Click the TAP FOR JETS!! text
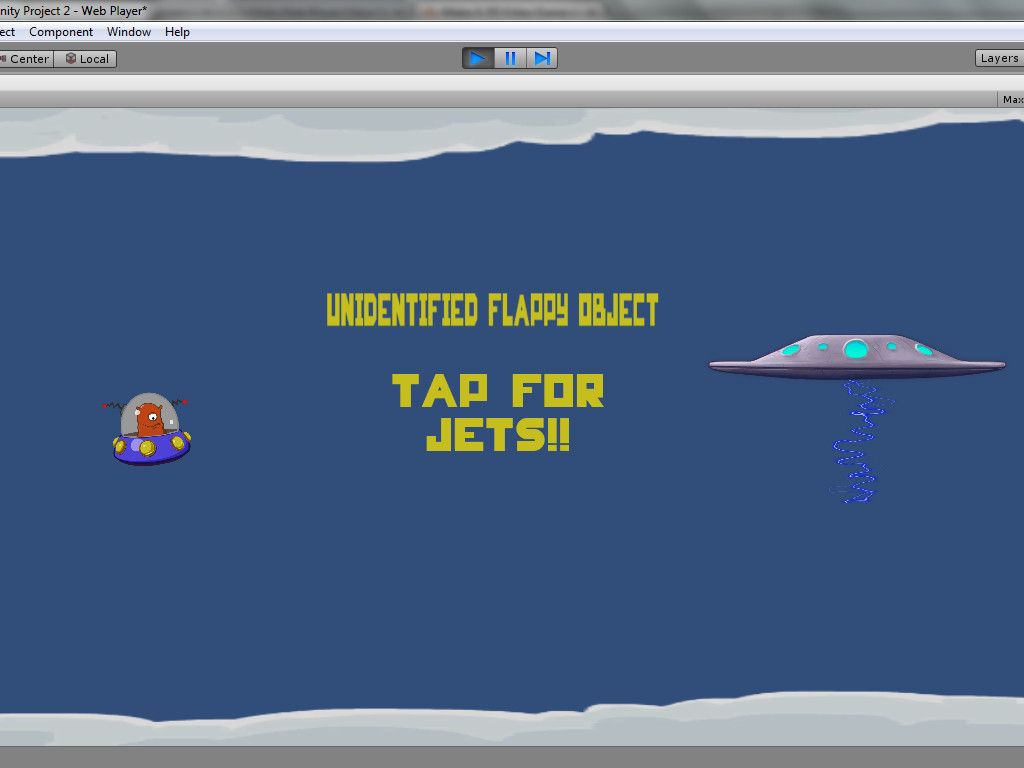 tap(498, 413)
